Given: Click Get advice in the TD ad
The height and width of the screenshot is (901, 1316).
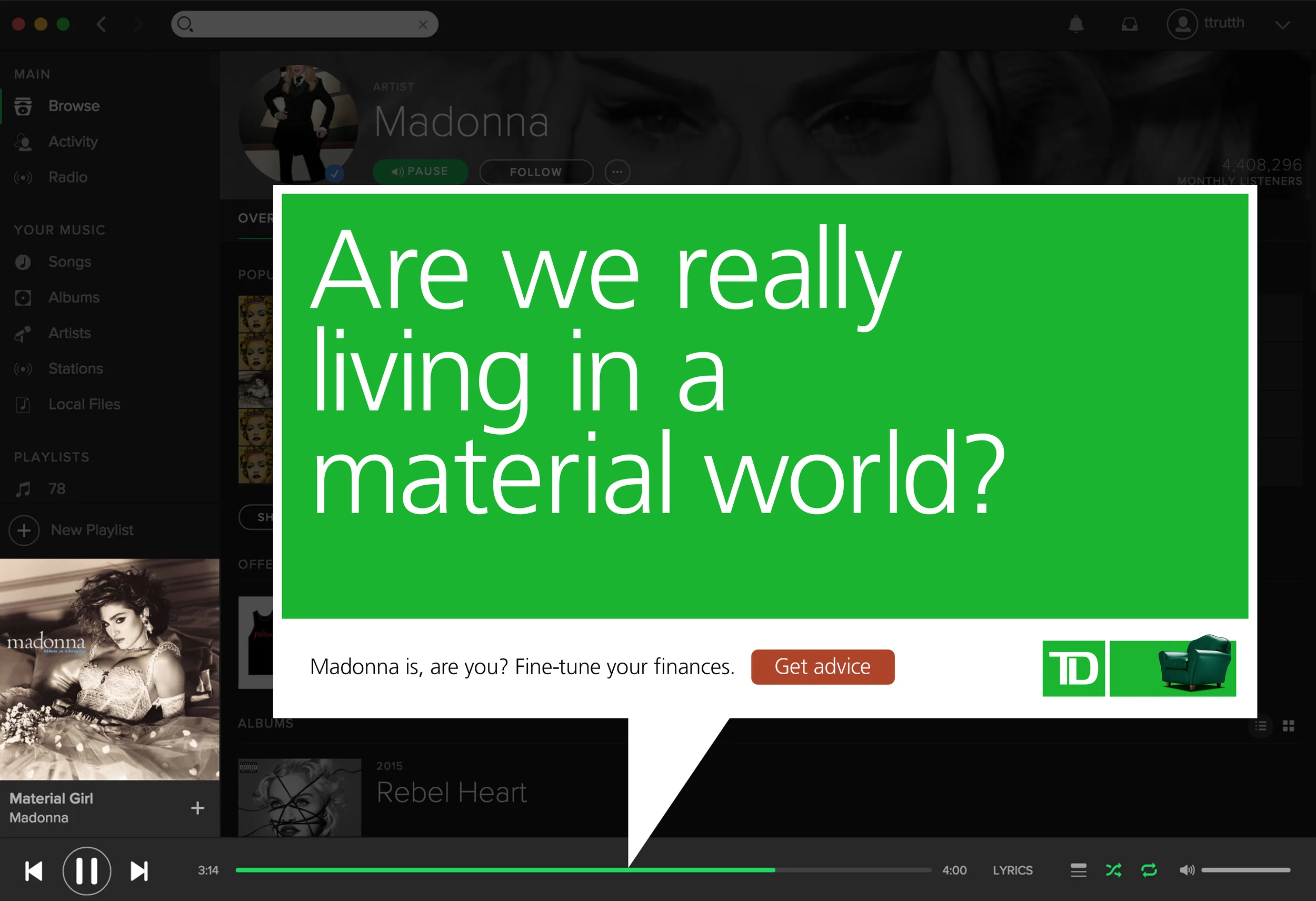Looking at the screenshot, I should pyautogui.click(x=823, y=667).
